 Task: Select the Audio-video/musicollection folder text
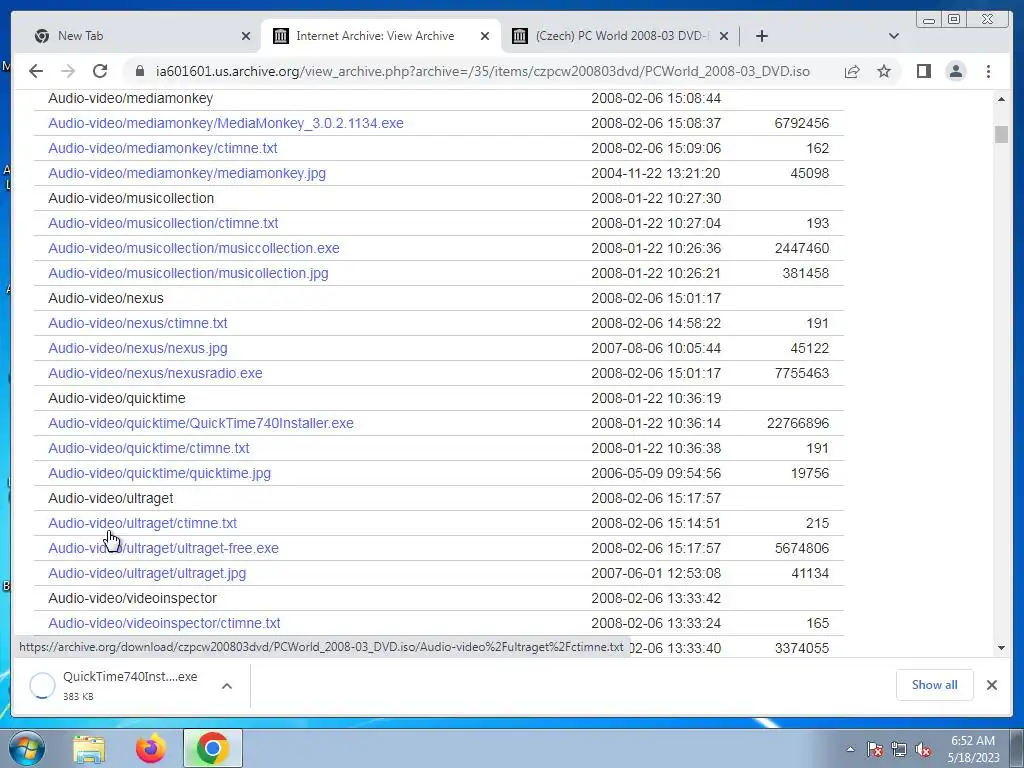click(131, 199)
